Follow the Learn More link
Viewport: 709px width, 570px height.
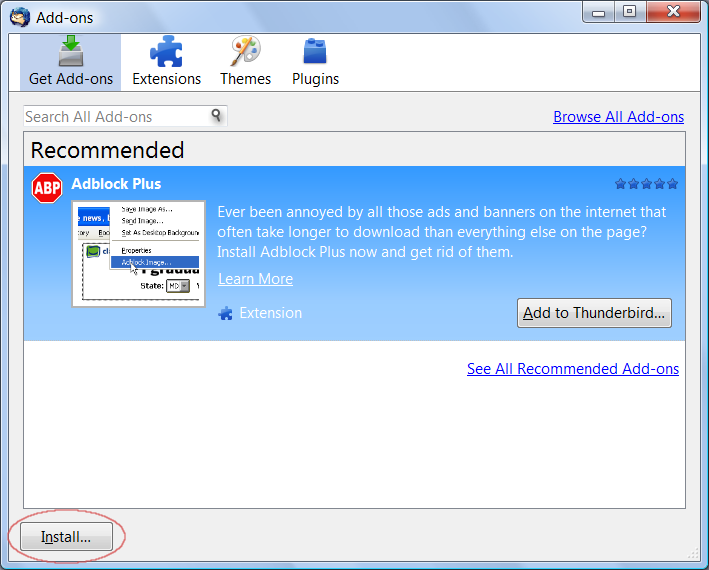click(255, 279)
